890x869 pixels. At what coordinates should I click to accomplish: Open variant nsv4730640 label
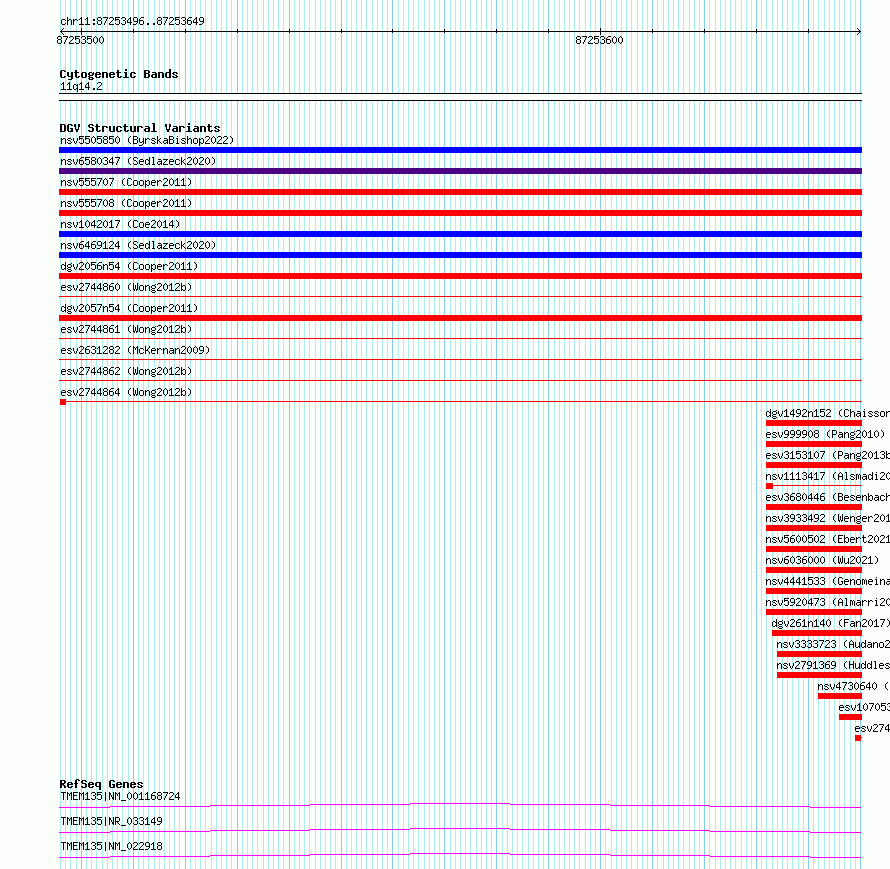coord(854,686)
